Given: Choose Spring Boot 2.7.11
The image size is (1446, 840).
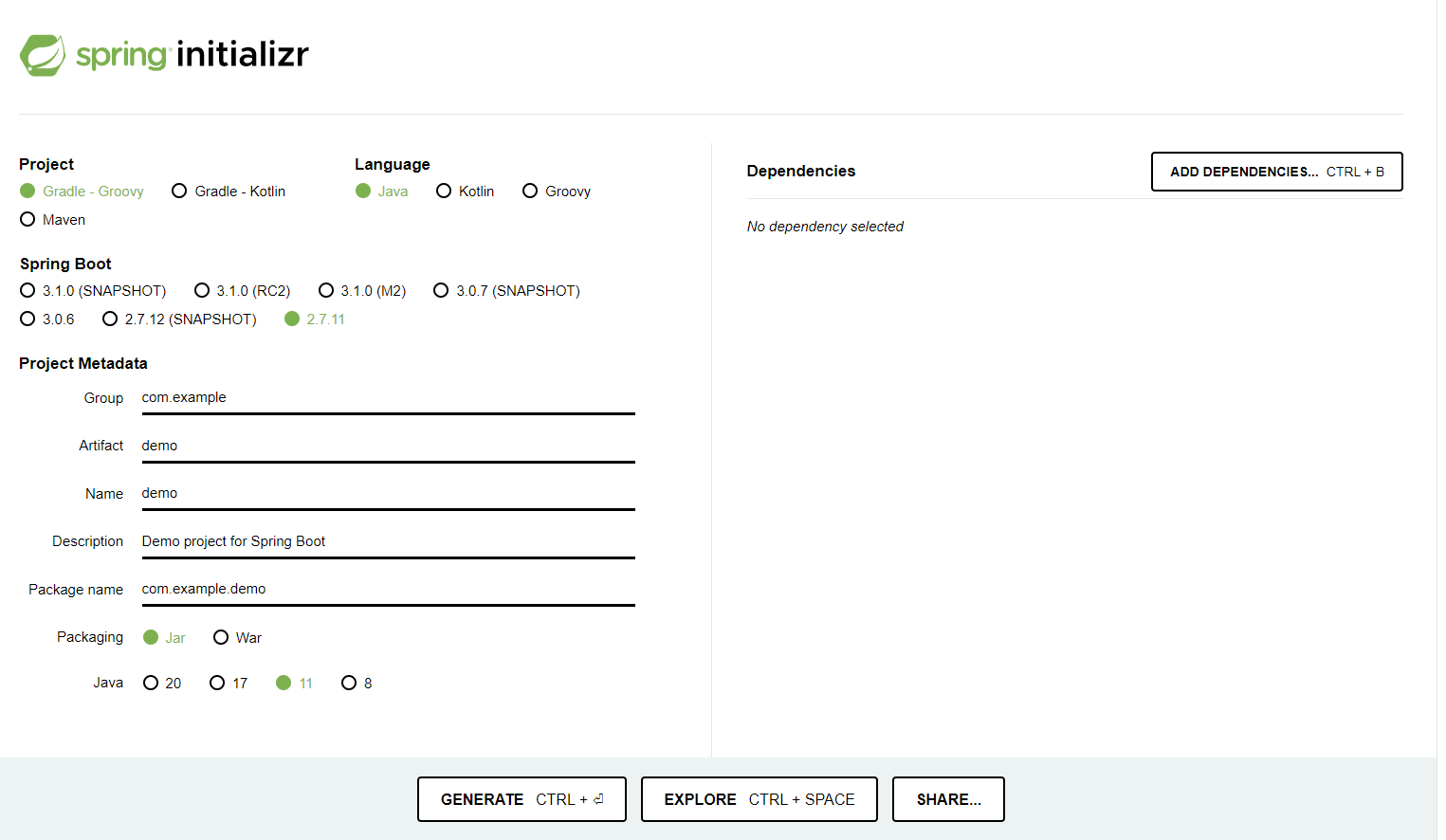Looking at the screenshot, I should tap(315, 320).
